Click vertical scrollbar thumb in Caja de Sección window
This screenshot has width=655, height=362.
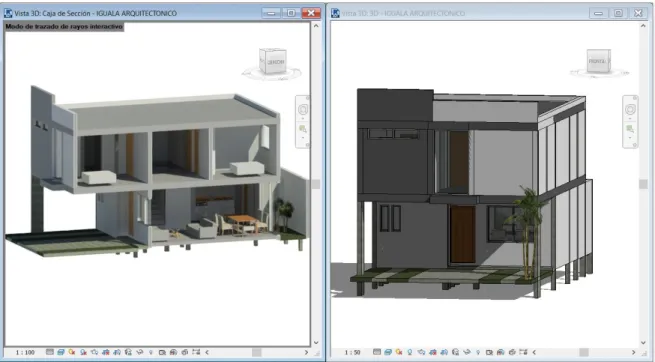pyautogui.click(x=316, y=184)
